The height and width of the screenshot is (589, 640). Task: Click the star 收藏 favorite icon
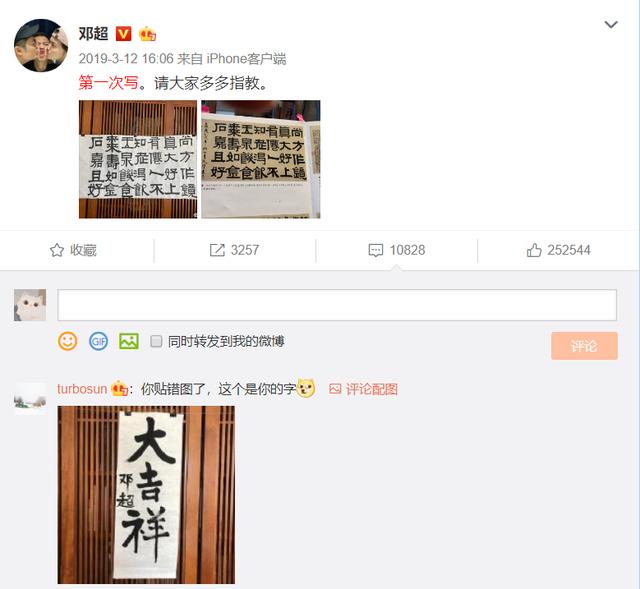pos(57,250)
